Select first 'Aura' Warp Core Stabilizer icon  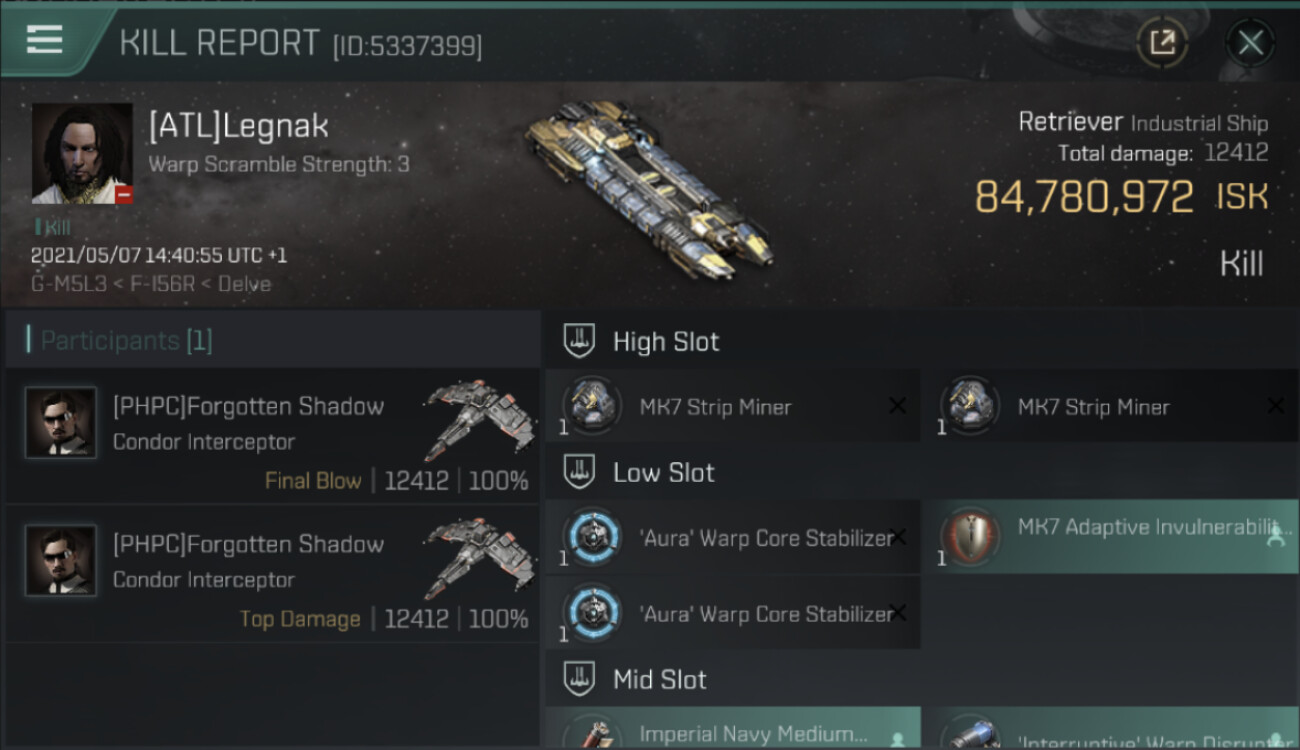[591, 537]
